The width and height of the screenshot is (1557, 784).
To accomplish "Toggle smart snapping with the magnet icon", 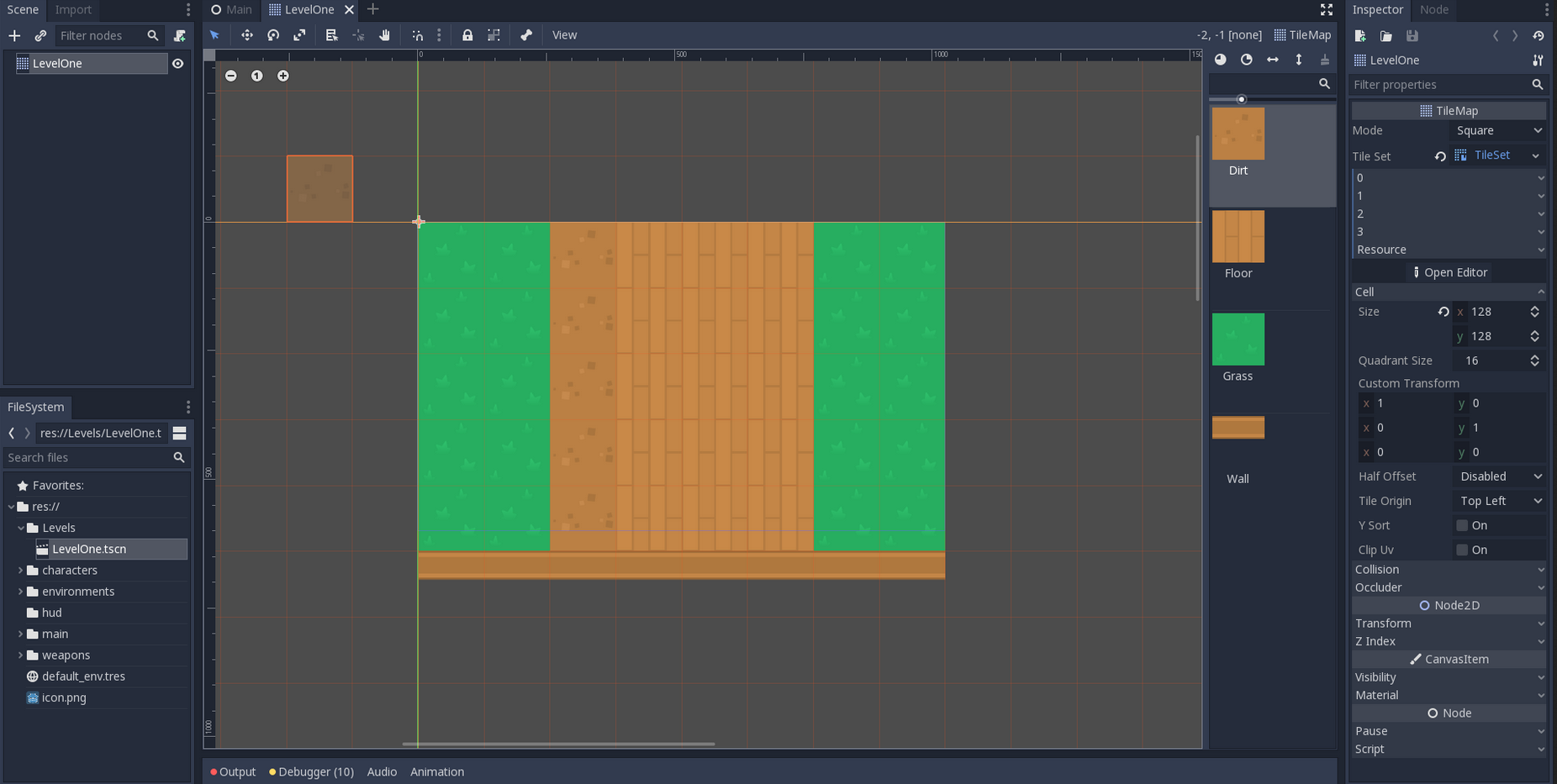I will click(x=418, y=35).
